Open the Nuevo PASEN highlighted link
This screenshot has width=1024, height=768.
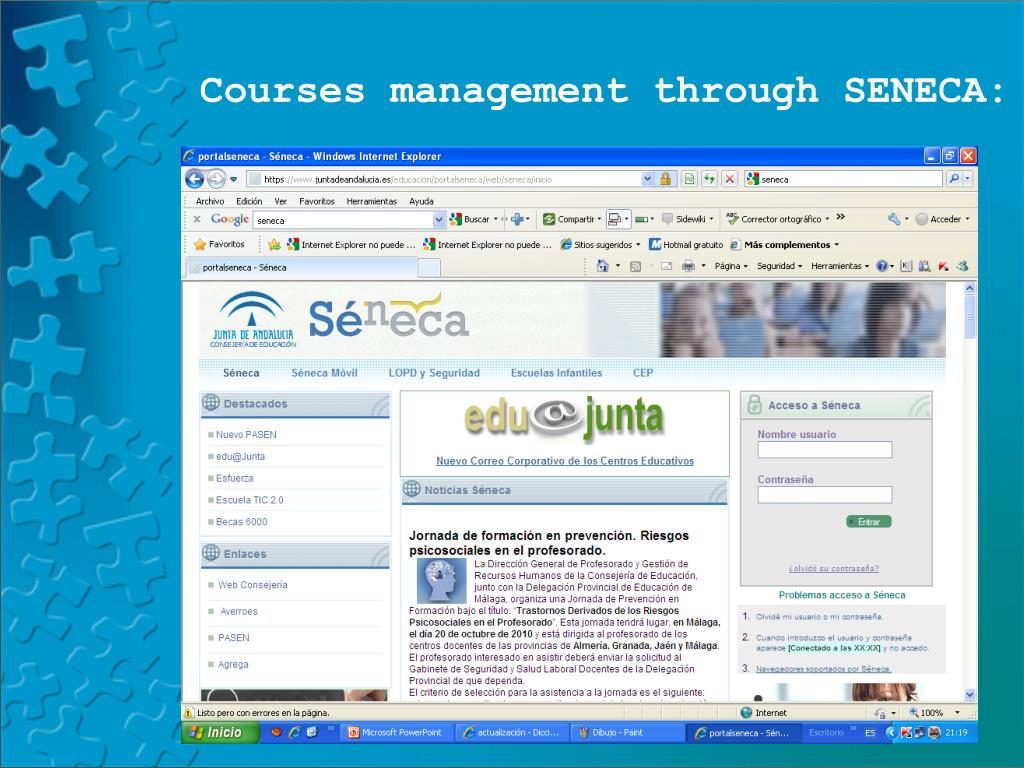click(x=246, y=434)
